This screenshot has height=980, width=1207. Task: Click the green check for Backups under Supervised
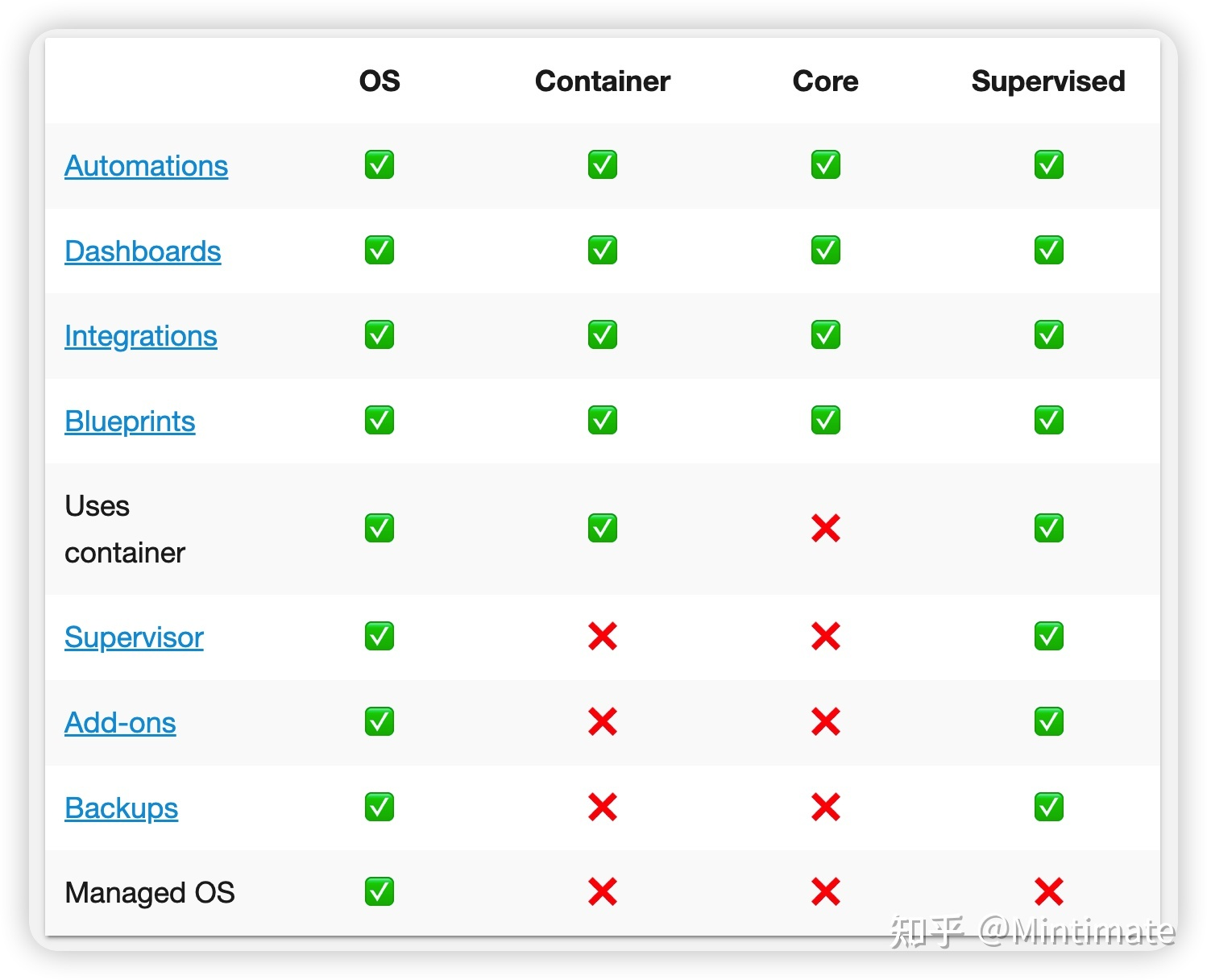coord(1049,807)
